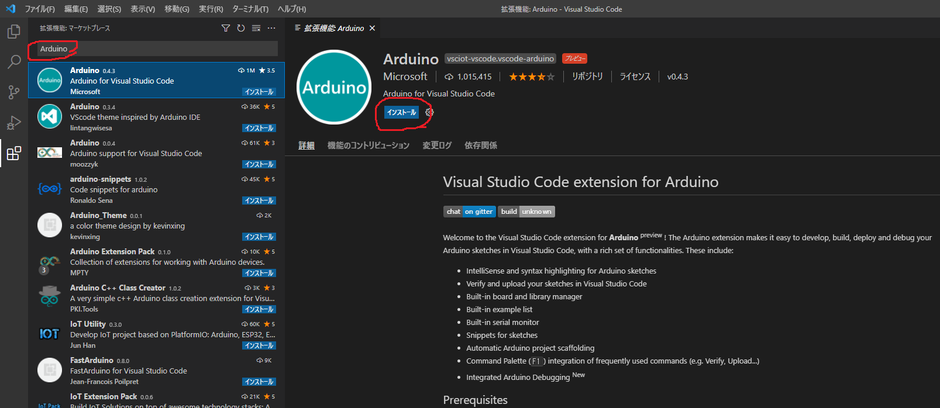
Task: Open the ライセンス link
Action: point(635,77)
